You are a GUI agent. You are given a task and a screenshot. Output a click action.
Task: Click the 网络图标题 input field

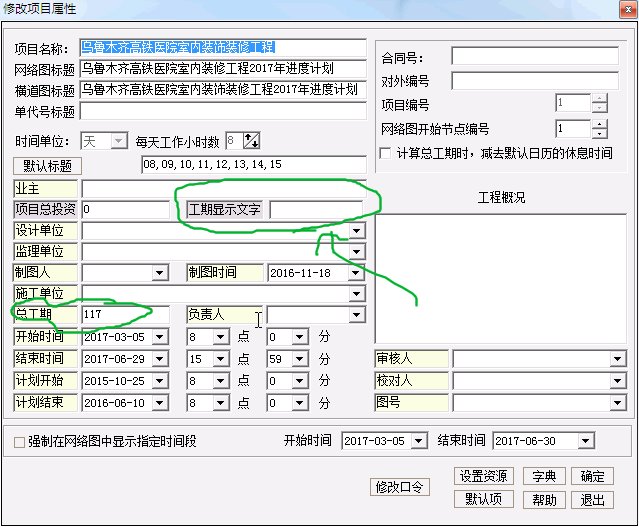pyautogui.click(x=223, y=68)
